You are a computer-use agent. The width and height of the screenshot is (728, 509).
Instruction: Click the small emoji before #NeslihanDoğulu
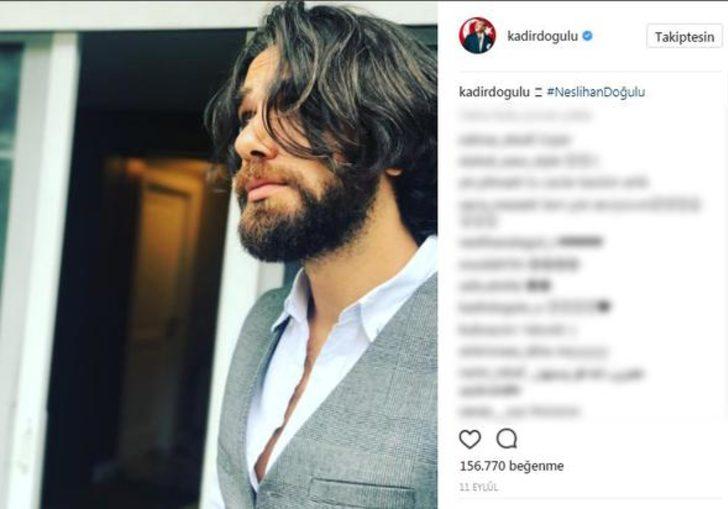click(538, 92)
